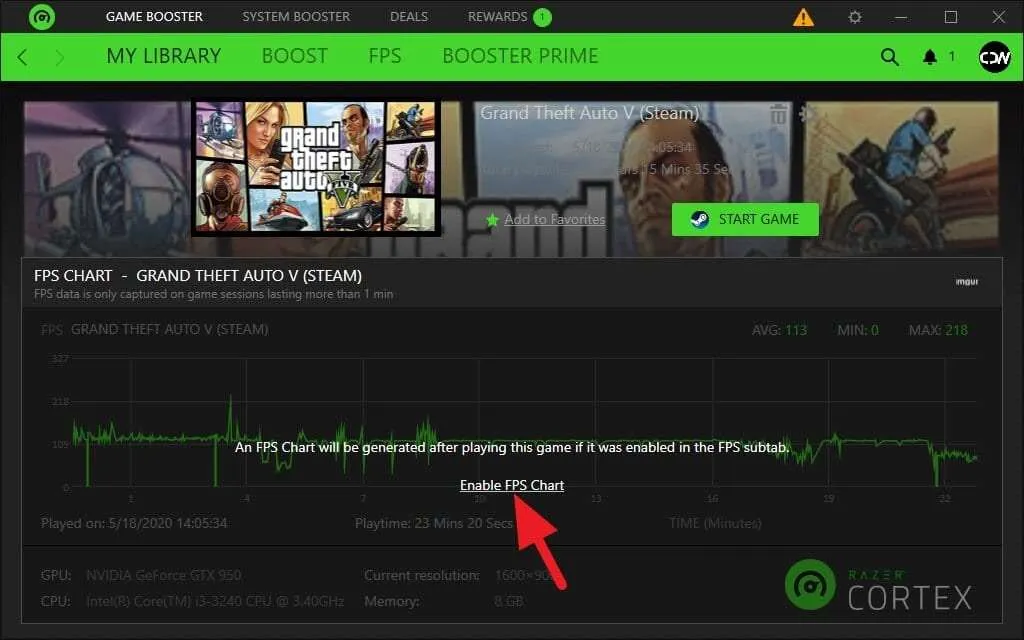Select the helicopter game thumbnail
Viewport: 1024px width, 640px height.
(108, 178)
